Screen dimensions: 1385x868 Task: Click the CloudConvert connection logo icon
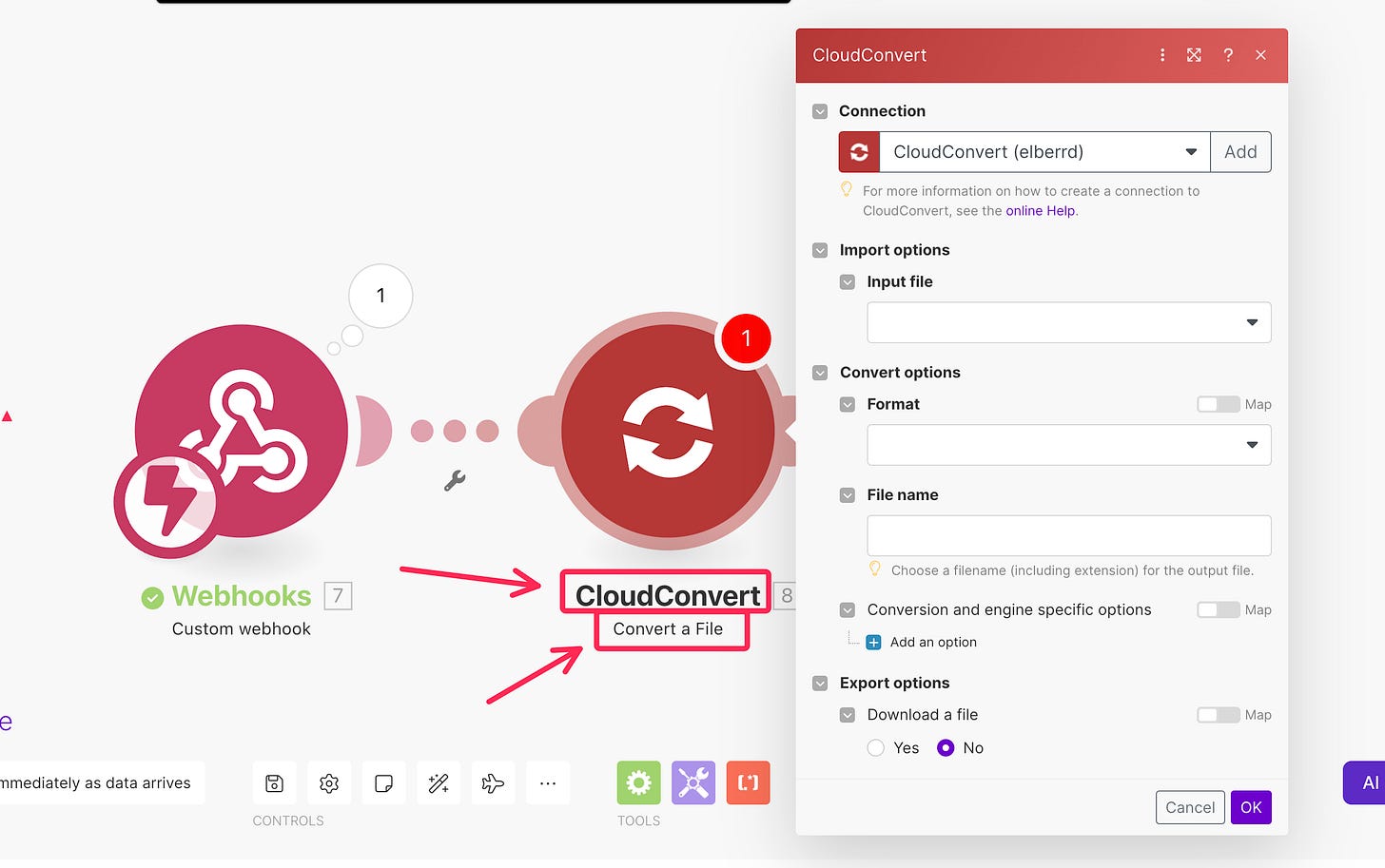pyautogui.click(x=859, y=152)
